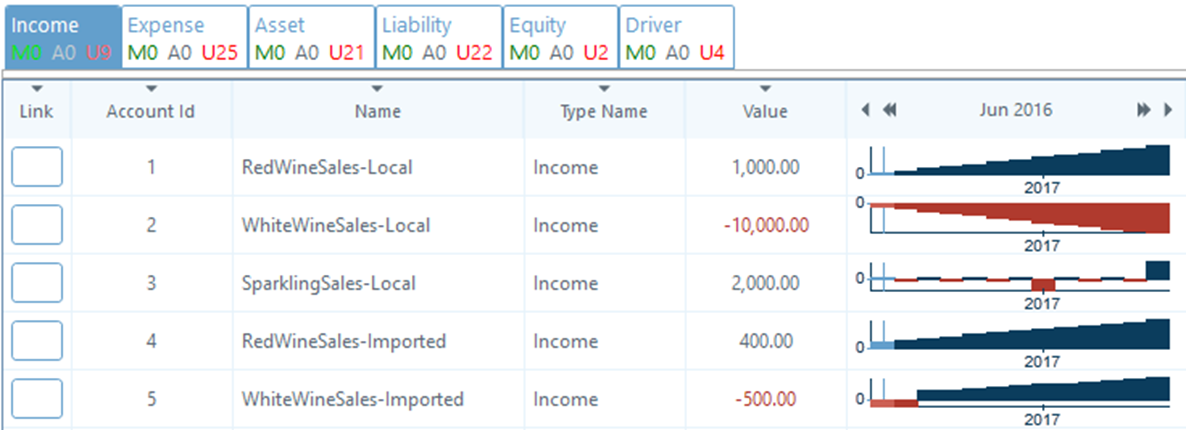
Task: Click the next month single arrow
Action: (1167, 111)
